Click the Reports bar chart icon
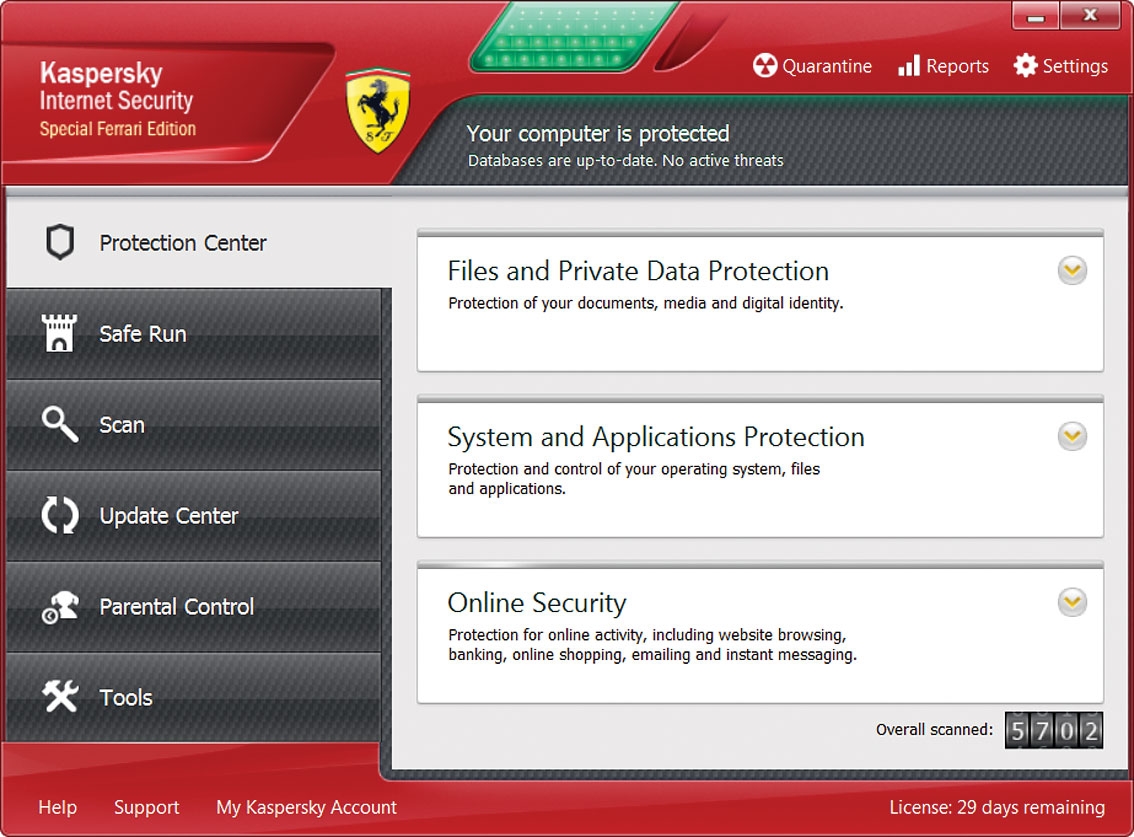1134x837 pixels. [908, 66]
